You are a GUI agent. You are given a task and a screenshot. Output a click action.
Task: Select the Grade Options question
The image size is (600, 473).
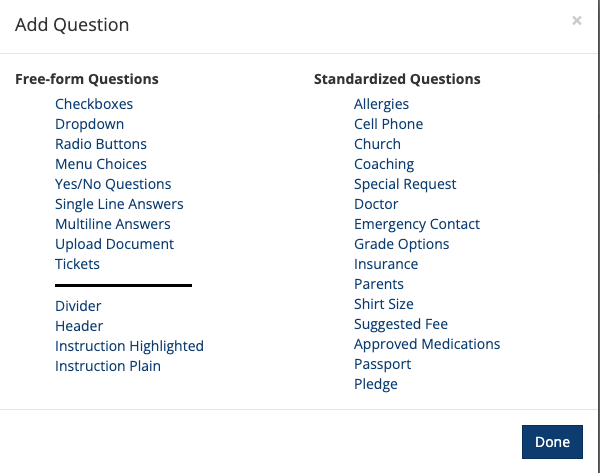402,244
